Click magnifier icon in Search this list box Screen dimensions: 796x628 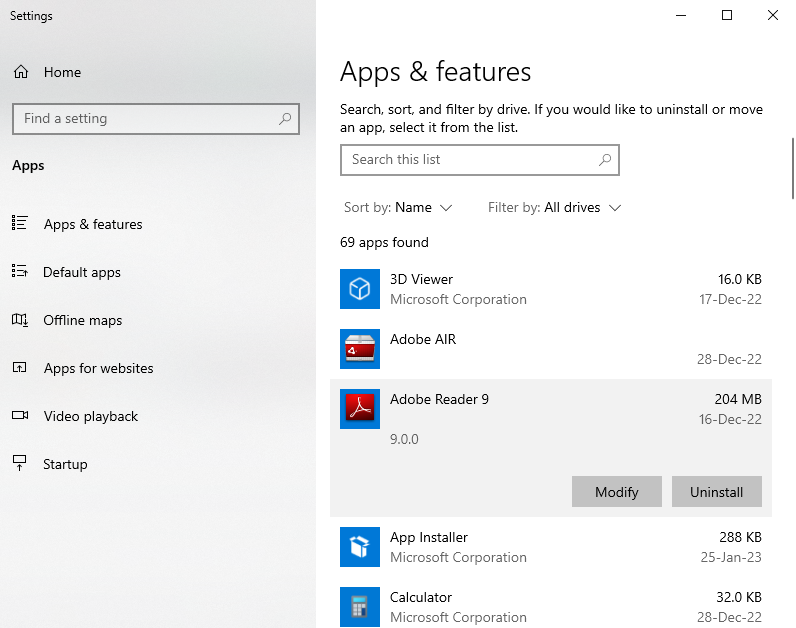(605, 160)
